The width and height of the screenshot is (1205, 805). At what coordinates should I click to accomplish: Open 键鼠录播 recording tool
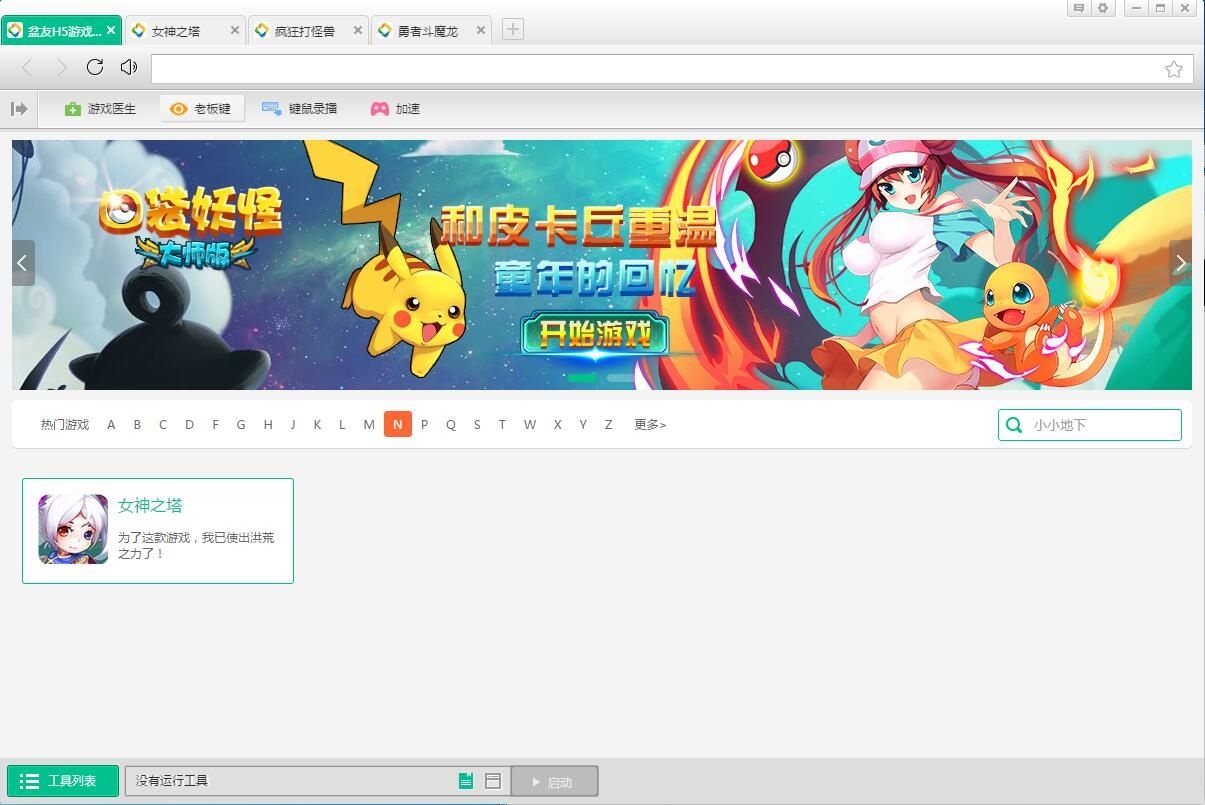301,108
